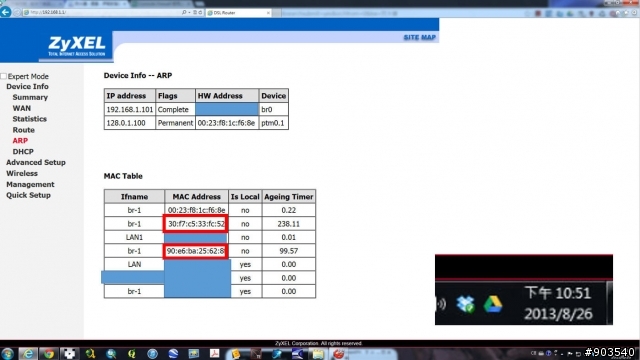Click the ZyXEL logo

pyautogui.click(x=77, y=46)
